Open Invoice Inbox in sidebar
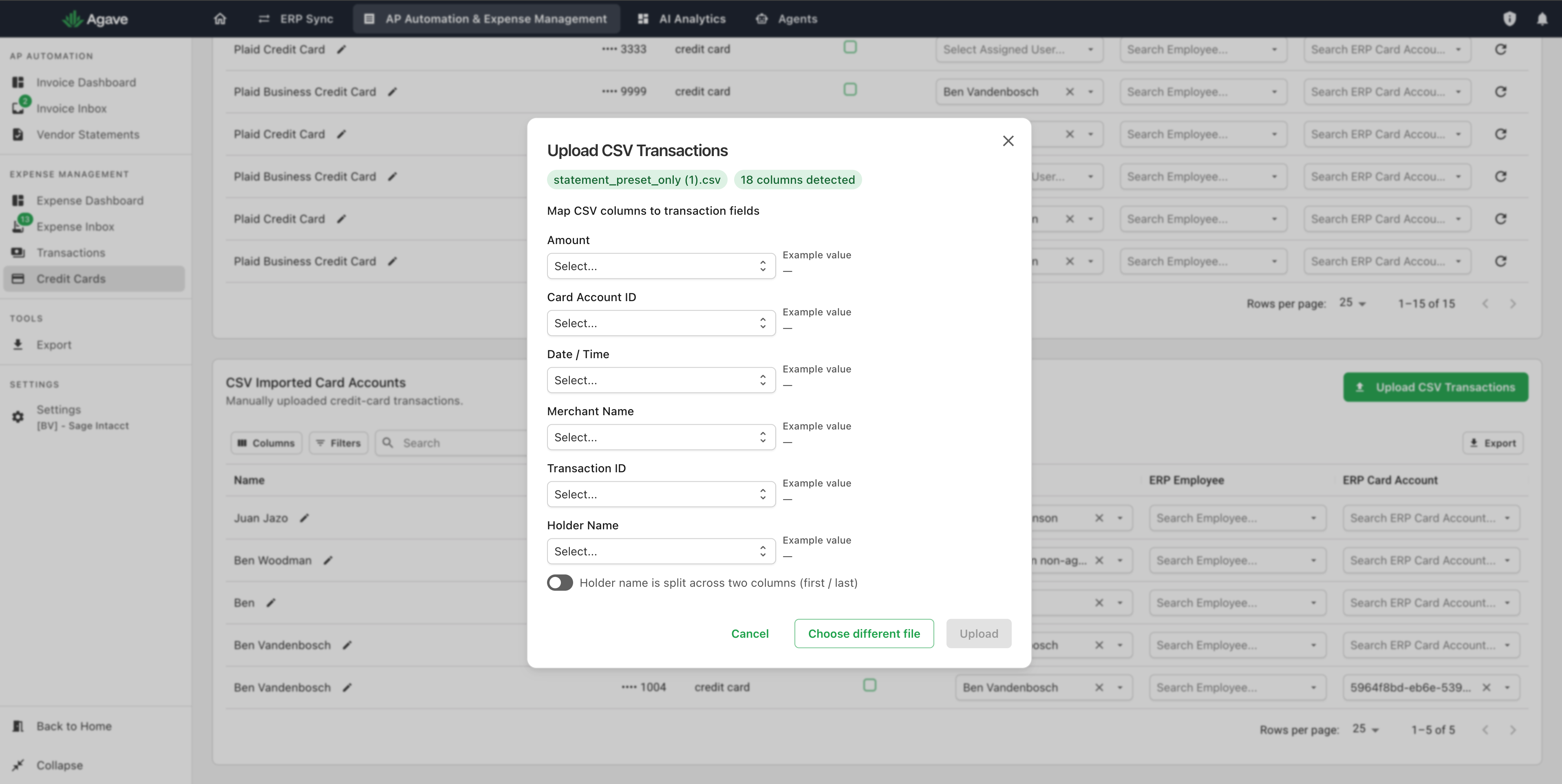This screenshot has height=784, width=1562. [71, 108]
